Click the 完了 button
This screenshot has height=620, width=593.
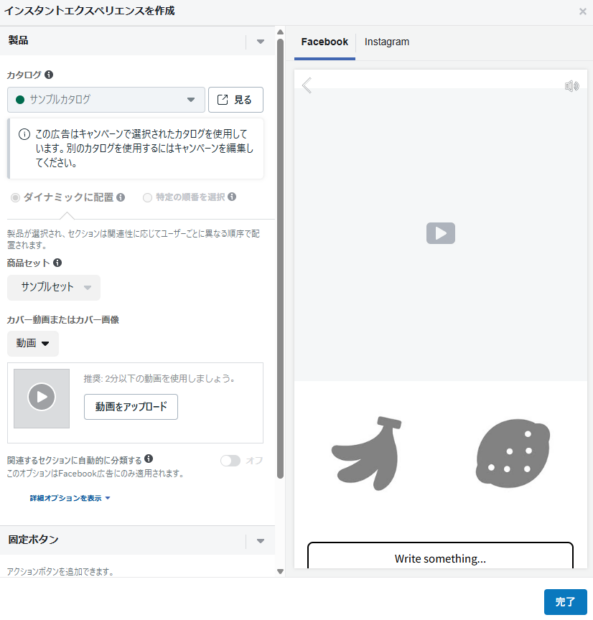tap(565, 602)
